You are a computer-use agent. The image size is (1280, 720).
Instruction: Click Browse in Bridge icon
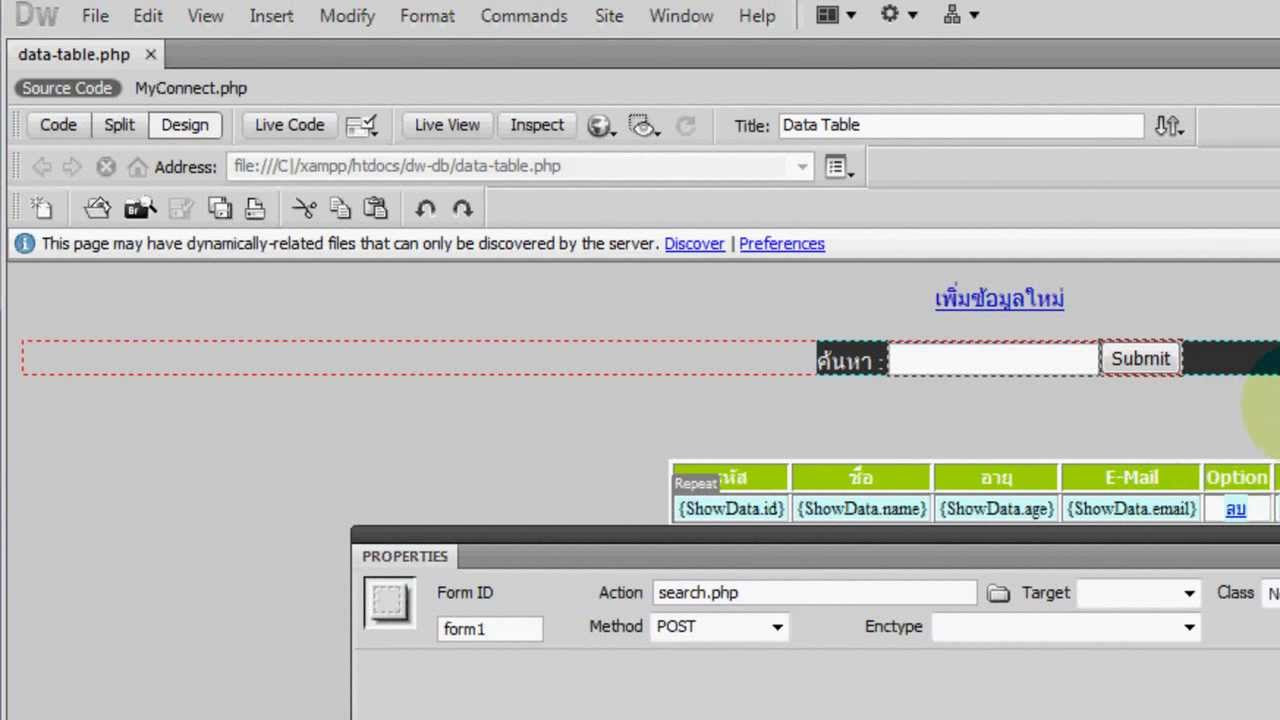[140, 208]
